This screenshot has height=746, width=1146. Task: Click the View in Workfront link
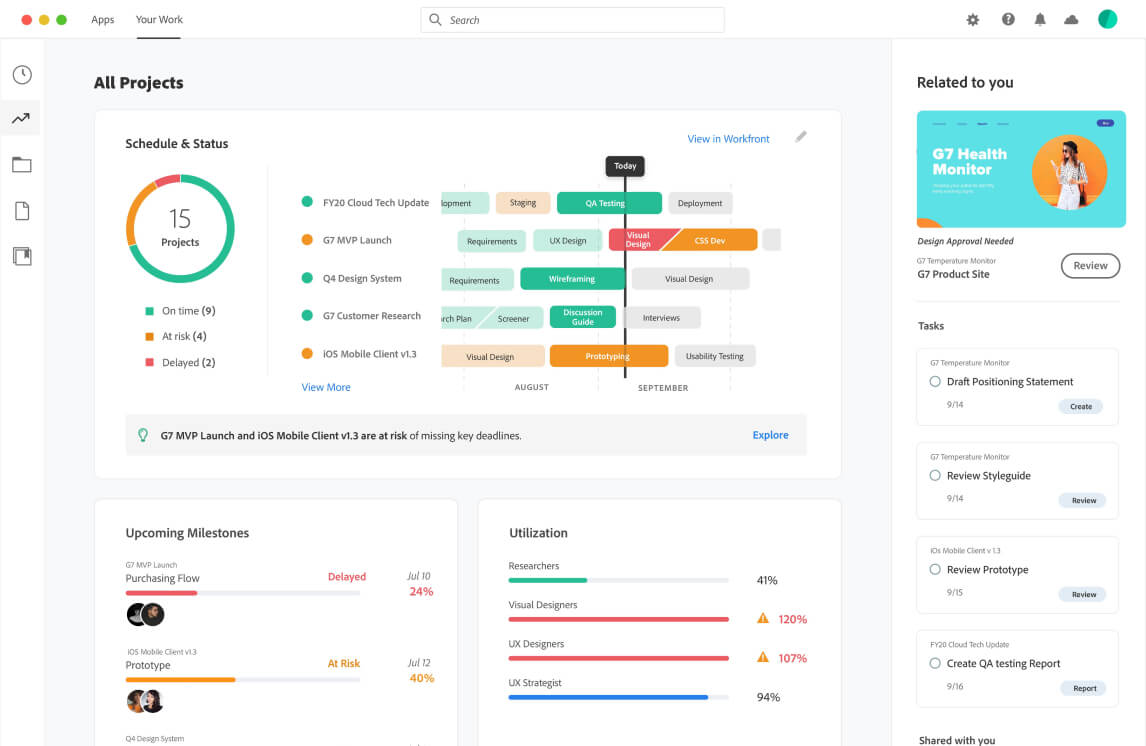point(728,139)
